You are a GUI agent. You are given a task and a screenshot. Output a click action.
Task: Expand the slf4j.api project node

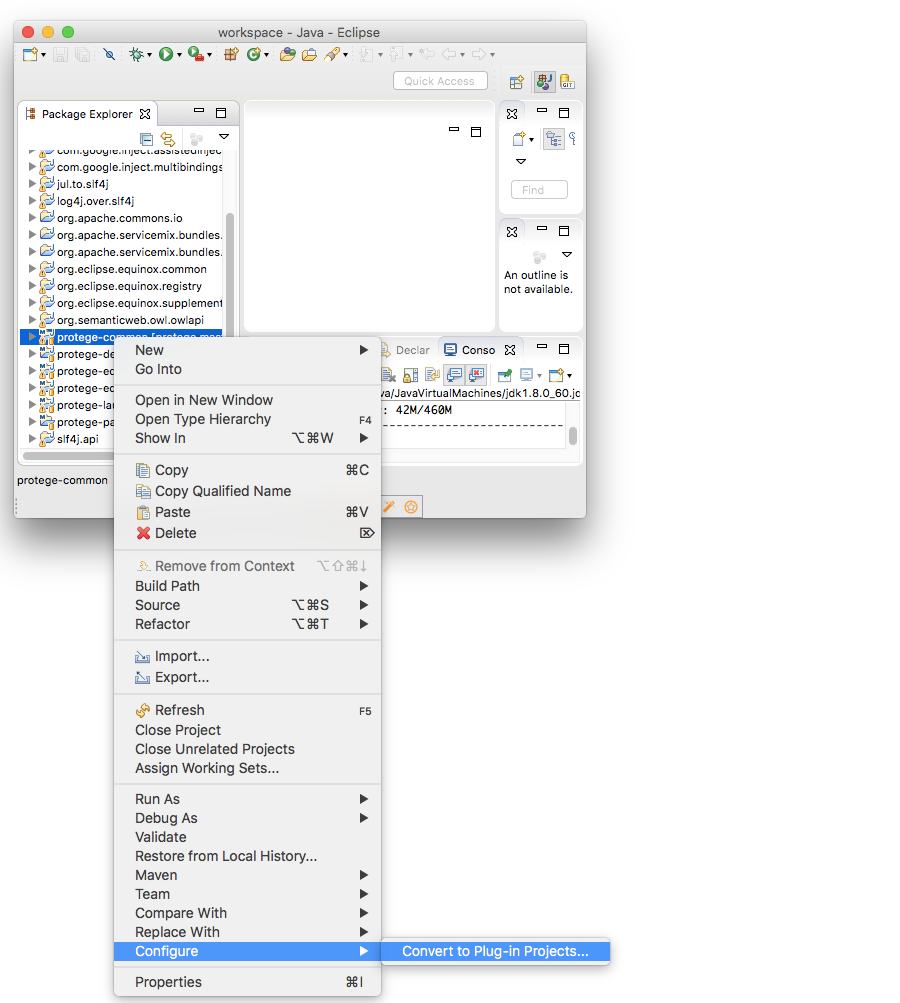(x=32, y=438)
